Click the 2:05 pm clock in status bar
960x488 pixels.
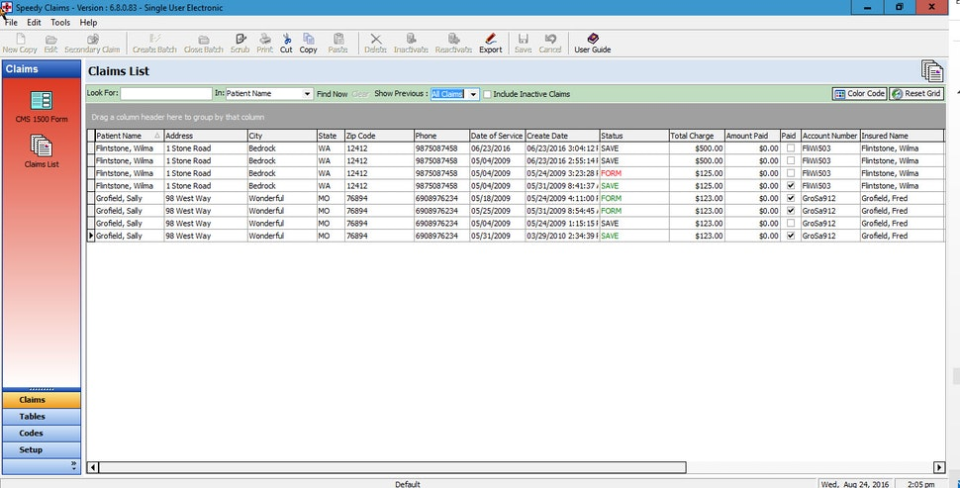pyautogui.click(x=921, y=484)
